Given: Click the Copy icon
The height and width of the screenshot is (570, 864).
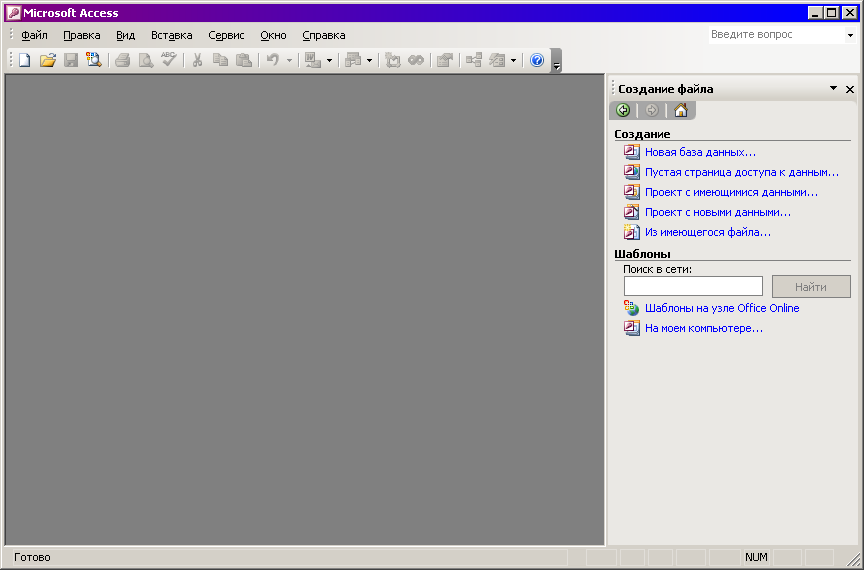Looking at the screenshot, I should (x=220, y=60).
